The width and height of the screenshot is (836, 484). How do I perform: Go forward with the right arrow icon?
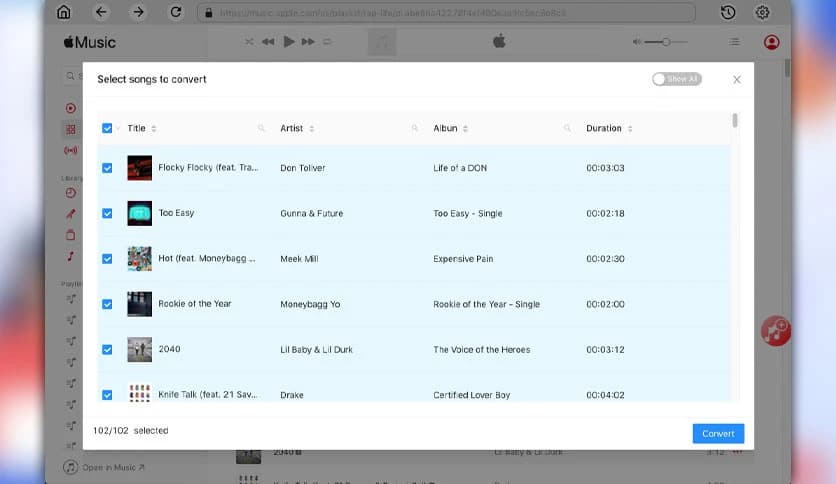pos(139,12)
